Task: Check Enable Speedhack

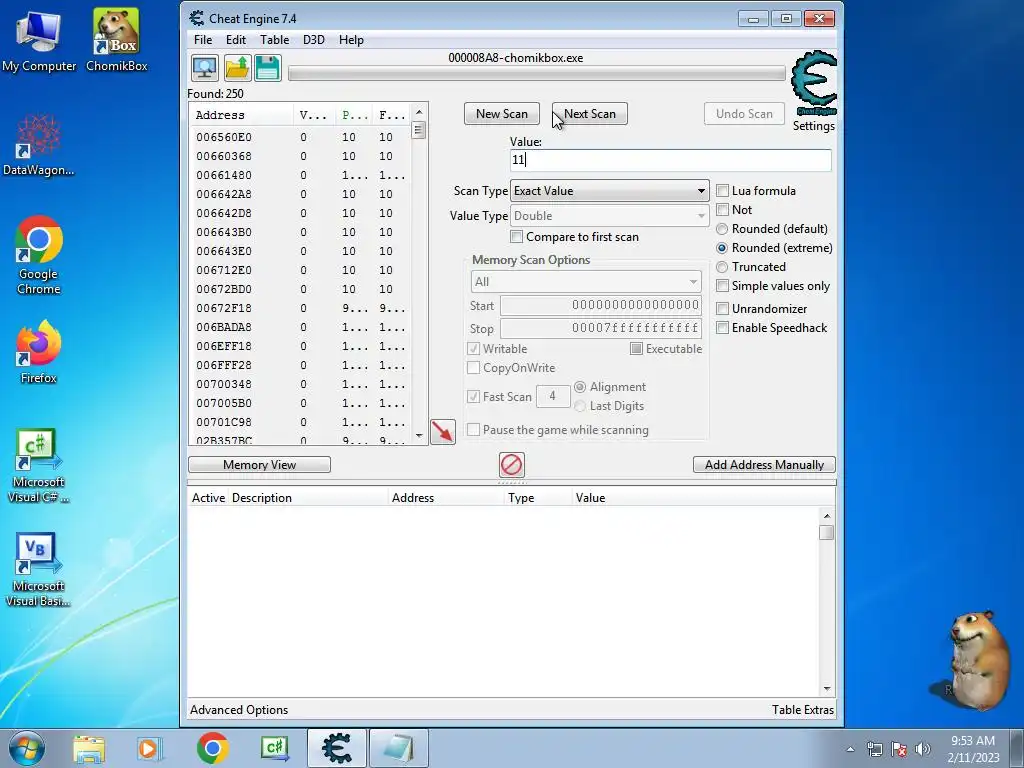Action: click(722, 328)
